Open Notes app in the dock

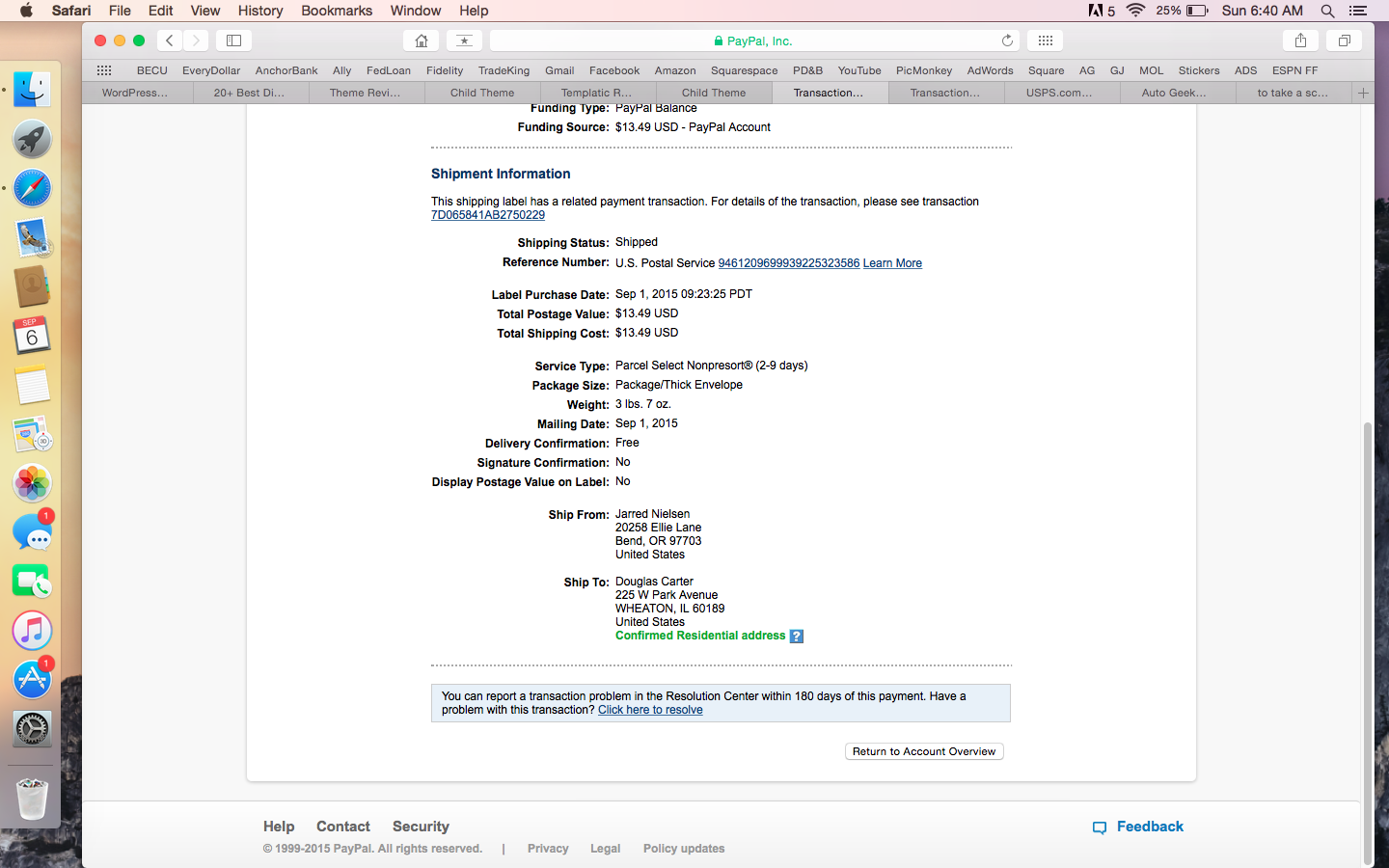click(32, 385)
